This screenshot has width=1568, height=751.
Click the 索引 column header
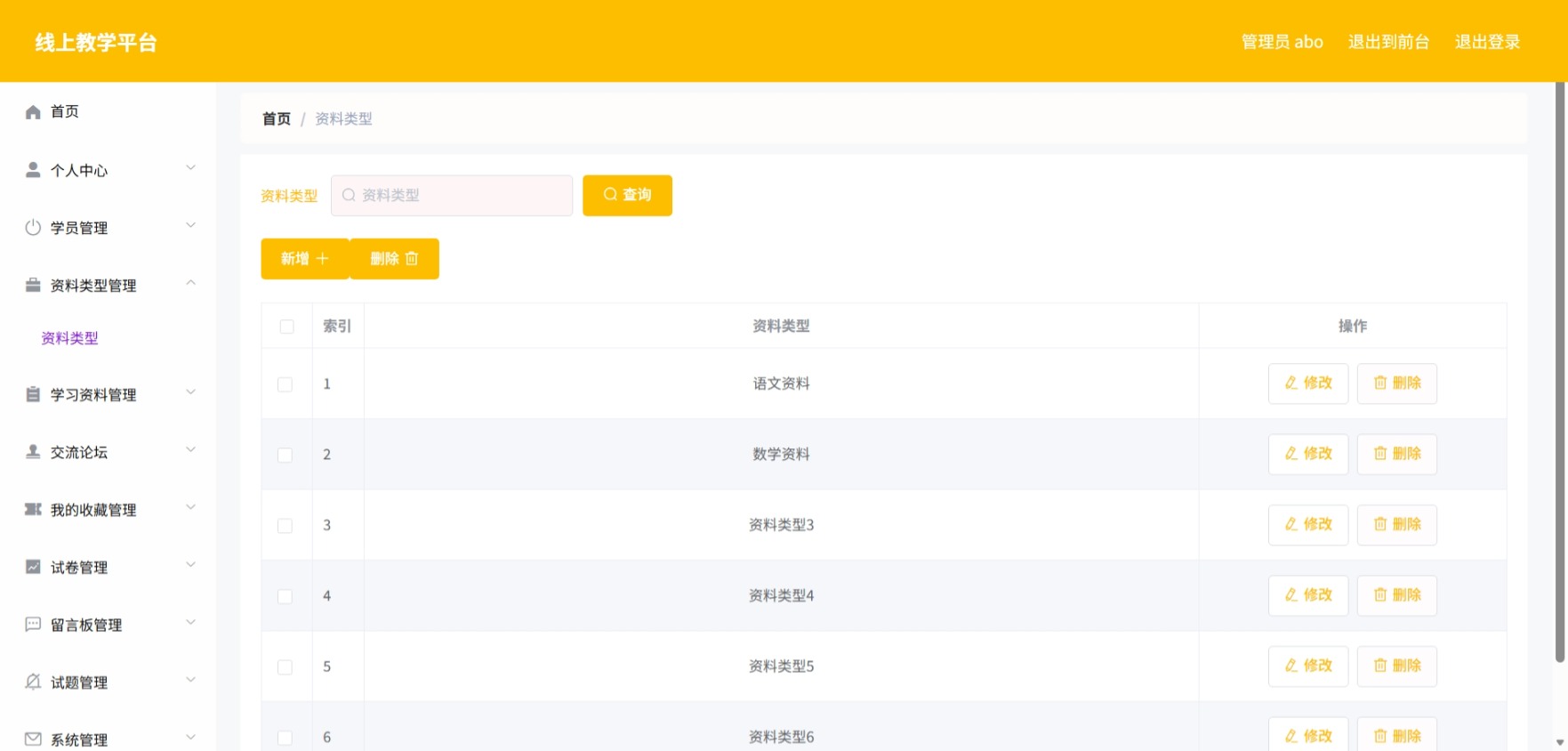337,326
